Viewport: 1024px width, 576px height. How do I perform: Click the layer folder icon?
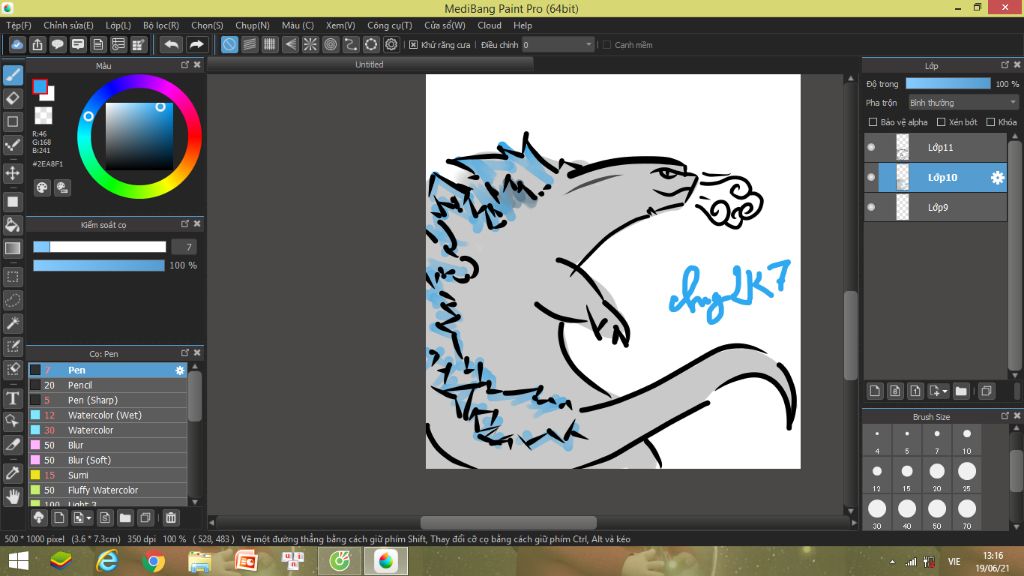click(x=961, y=391)
